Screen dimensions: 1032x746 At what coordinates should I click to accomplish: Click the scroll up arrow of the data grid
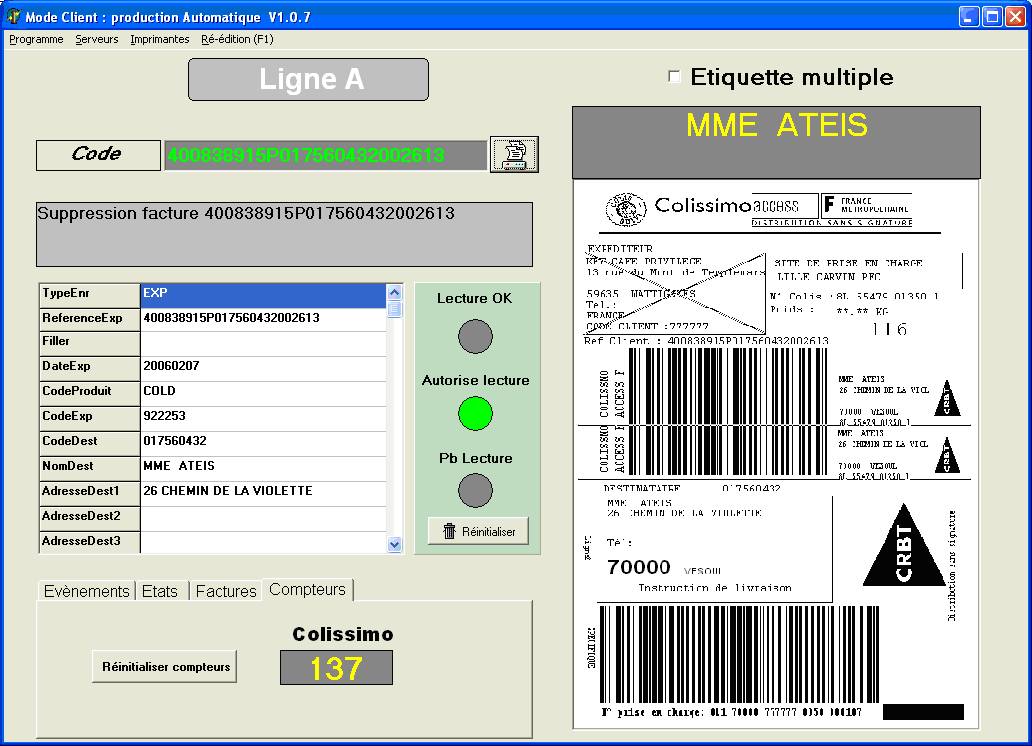394,292
